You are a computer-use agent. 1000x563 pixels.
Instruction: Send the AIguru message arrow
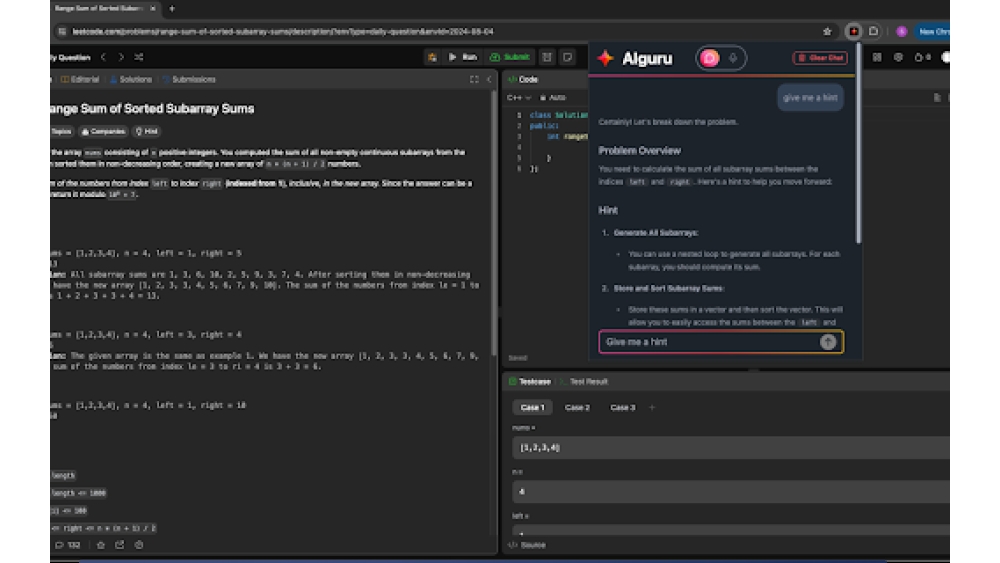(828, 342)
